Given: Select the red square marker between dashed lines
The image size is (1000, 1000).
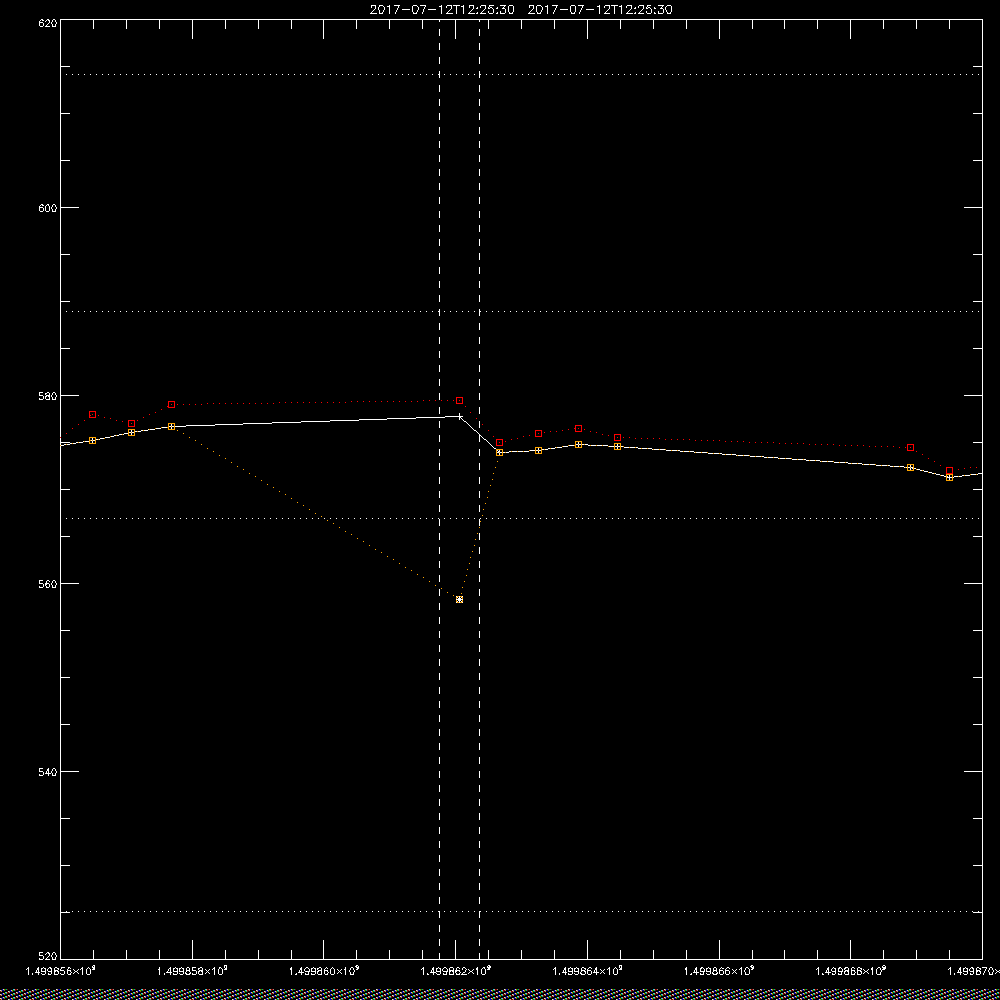Looking at the screenshot, I should pyautogui.click(x=459, y=401).
